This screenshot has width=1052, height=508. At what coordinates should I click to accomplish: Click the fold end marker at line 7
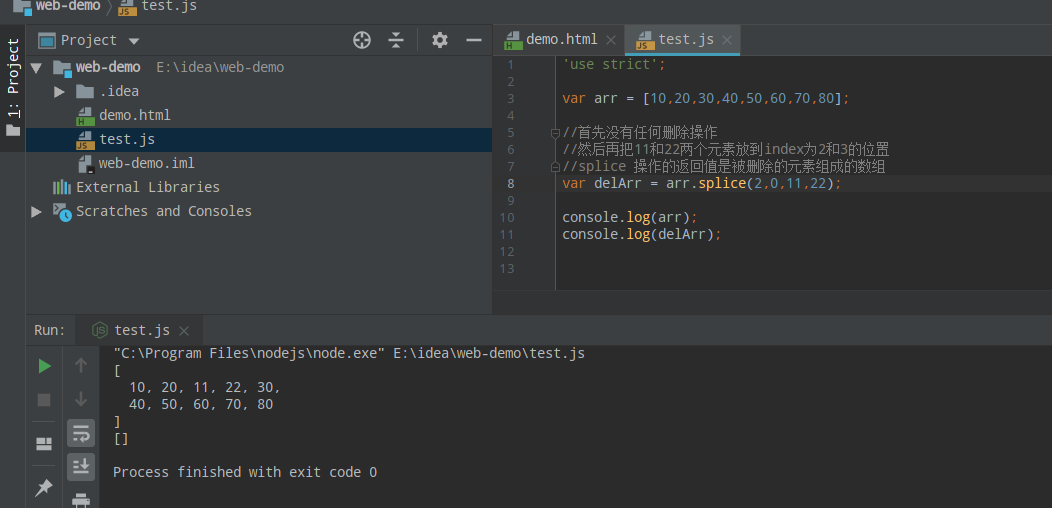pyautogui.click(x=556, y=166)
